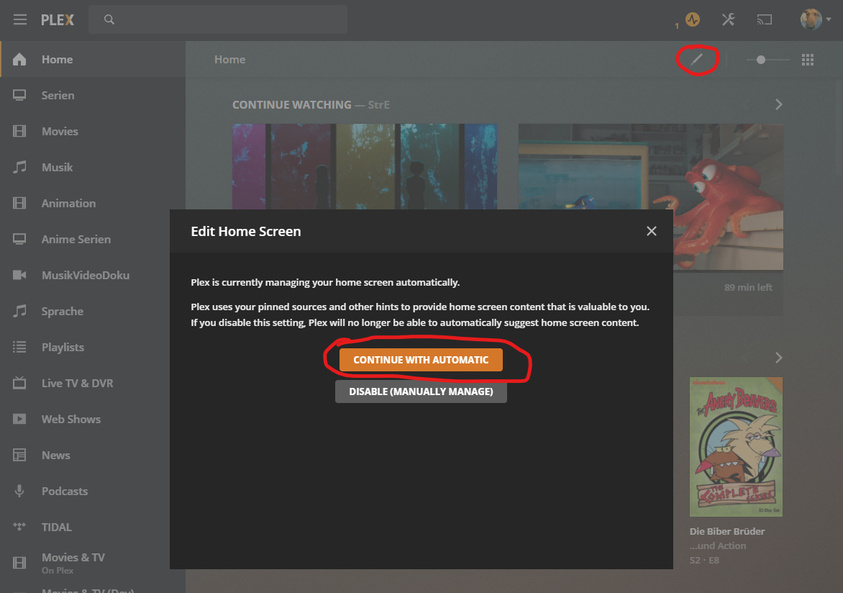Open the hamburger menu icon
The image size is (843, 593).
20,20
